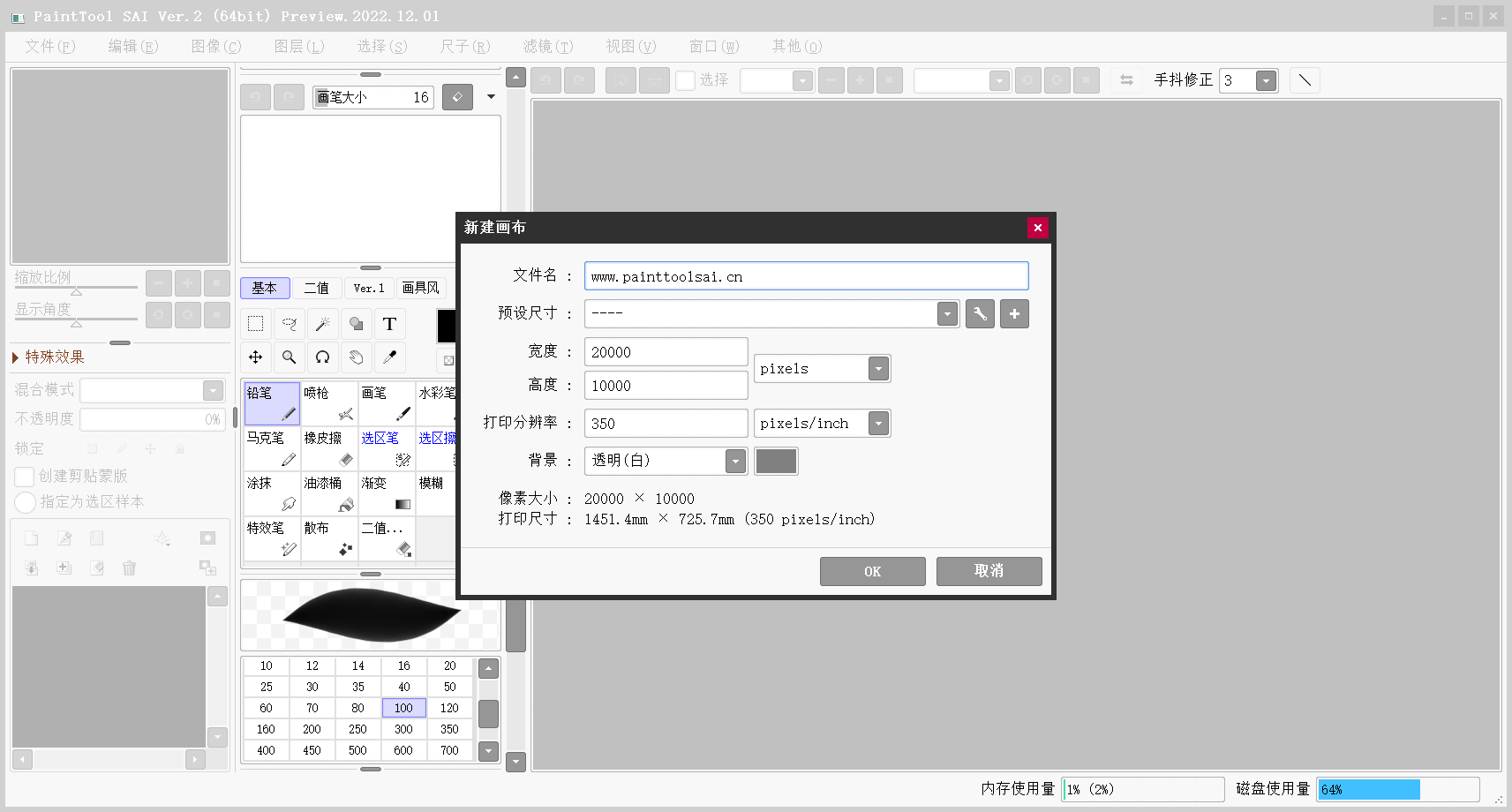The width and height of the screenshot is (1512, 812).
Task: Click the 画笔大小 size slider
Action: (373, 97)
